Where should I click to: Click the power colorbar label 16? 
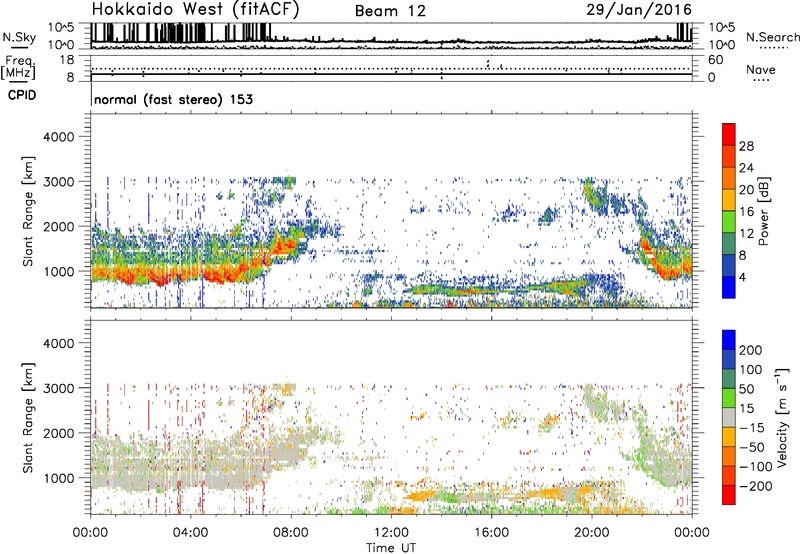click(x=746, y=212)
